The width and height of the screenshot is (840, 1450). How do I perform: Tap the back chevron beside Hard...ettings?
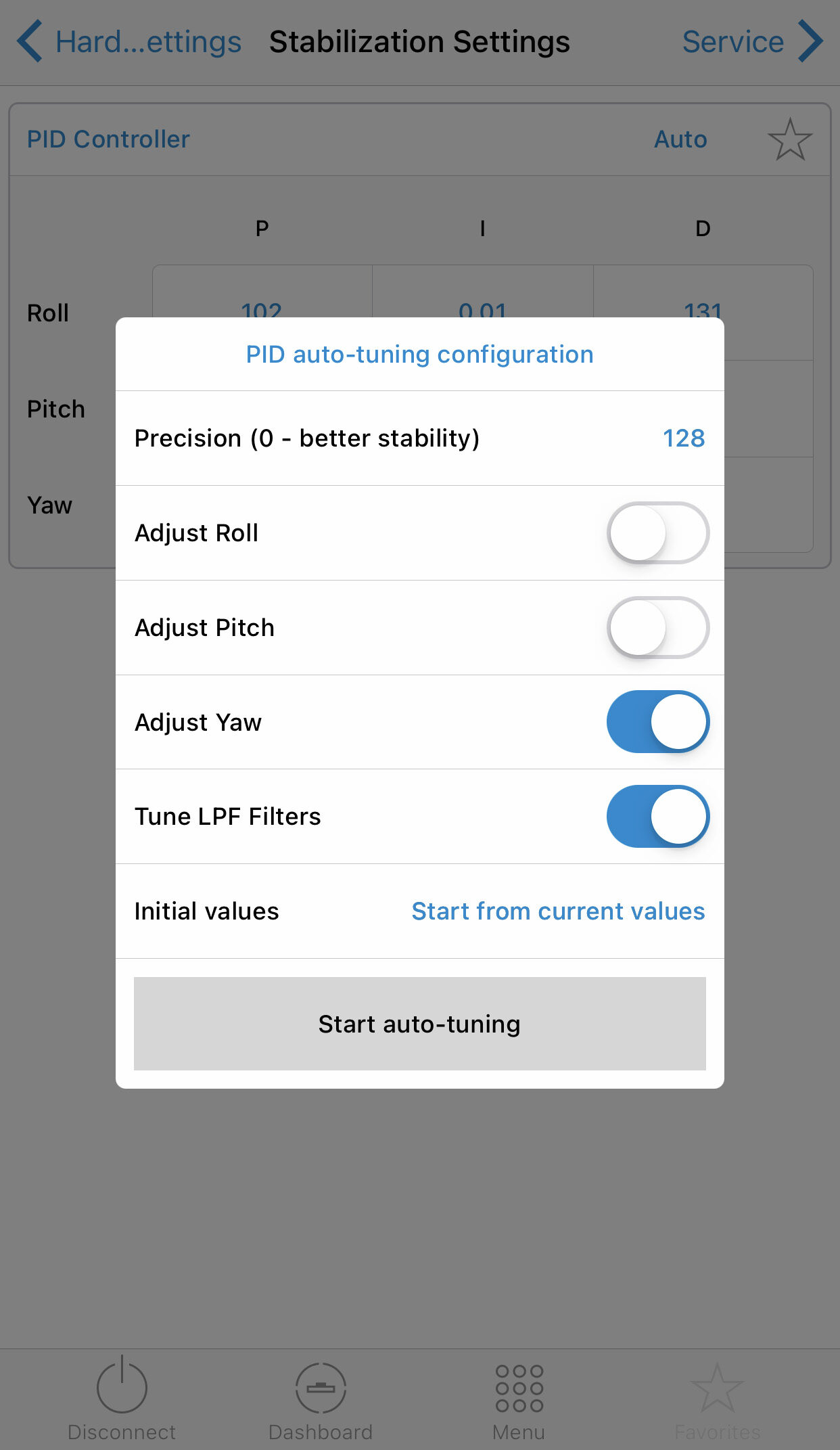29,41
